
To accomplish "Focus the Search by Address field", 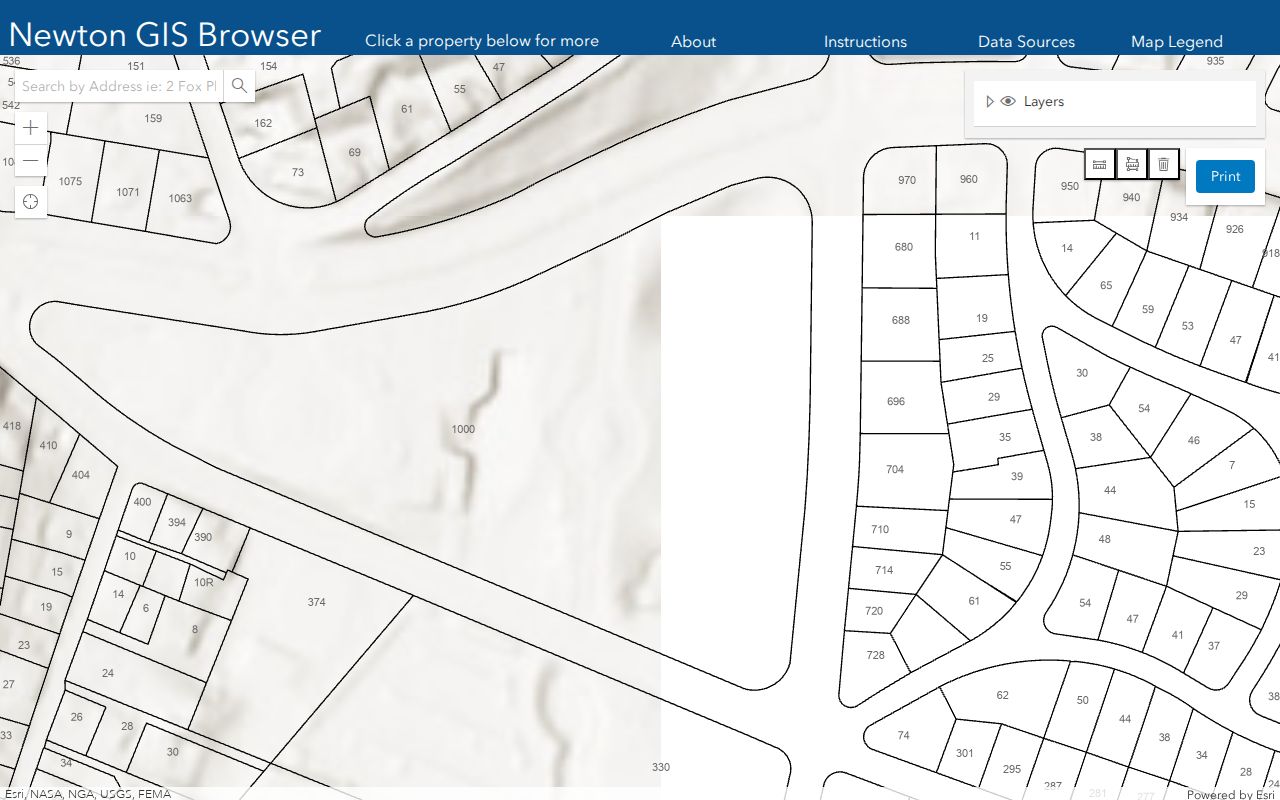I will [x=119, y=86].
